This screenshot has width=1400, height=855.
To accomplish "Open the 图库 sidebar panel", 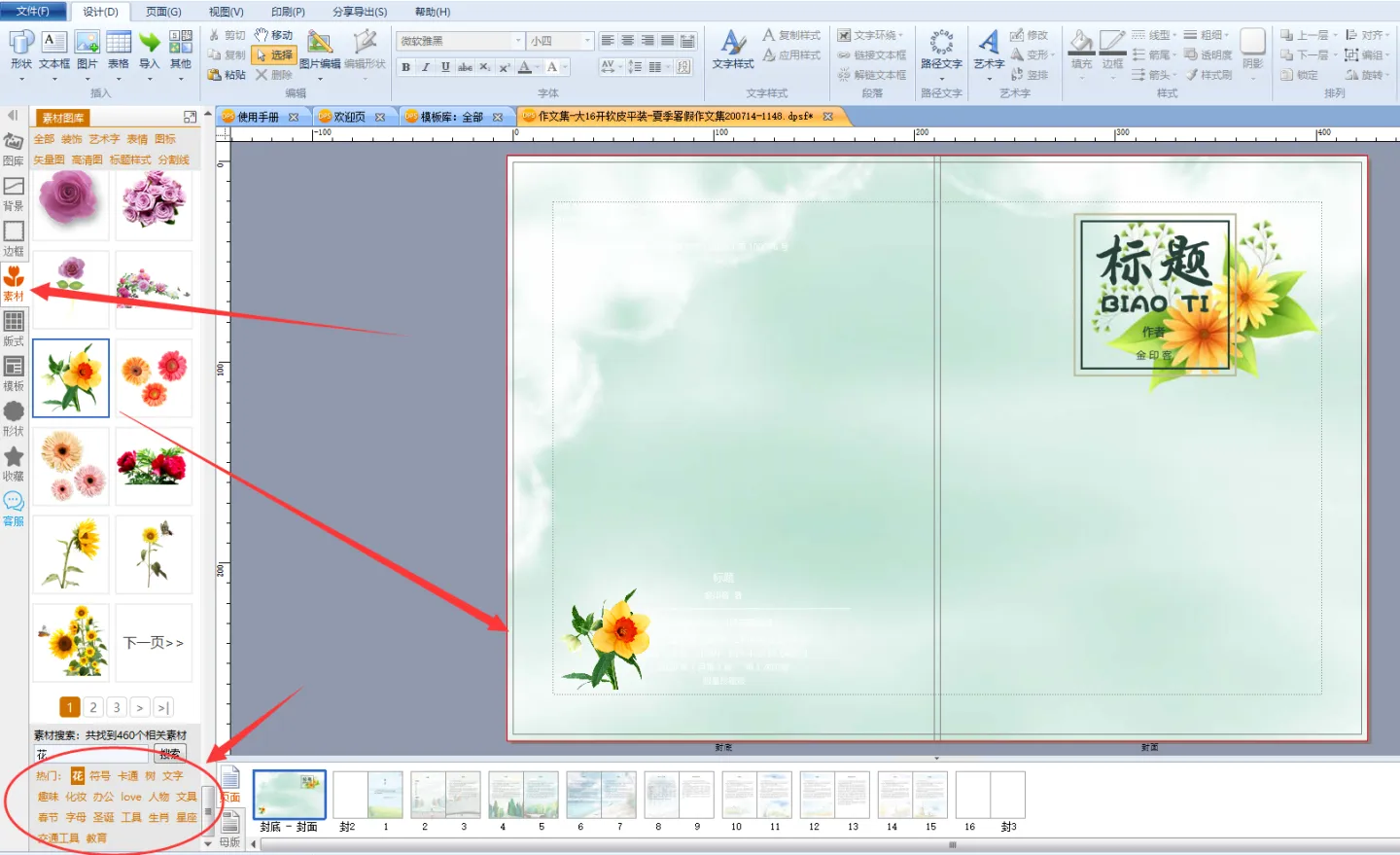I will [x=14, y=150].
